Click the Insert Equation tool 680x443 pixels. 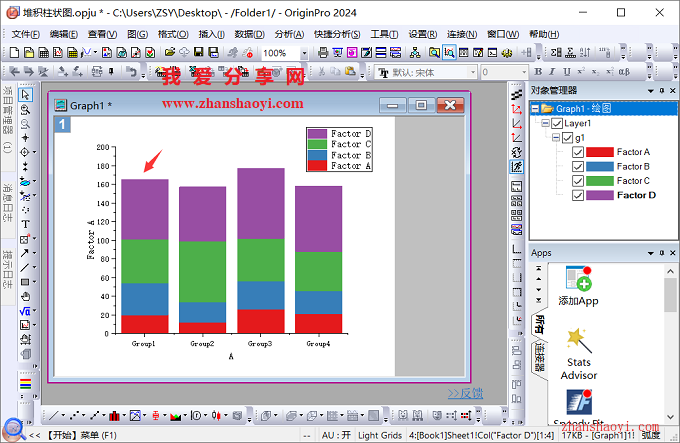click(25, 311)
